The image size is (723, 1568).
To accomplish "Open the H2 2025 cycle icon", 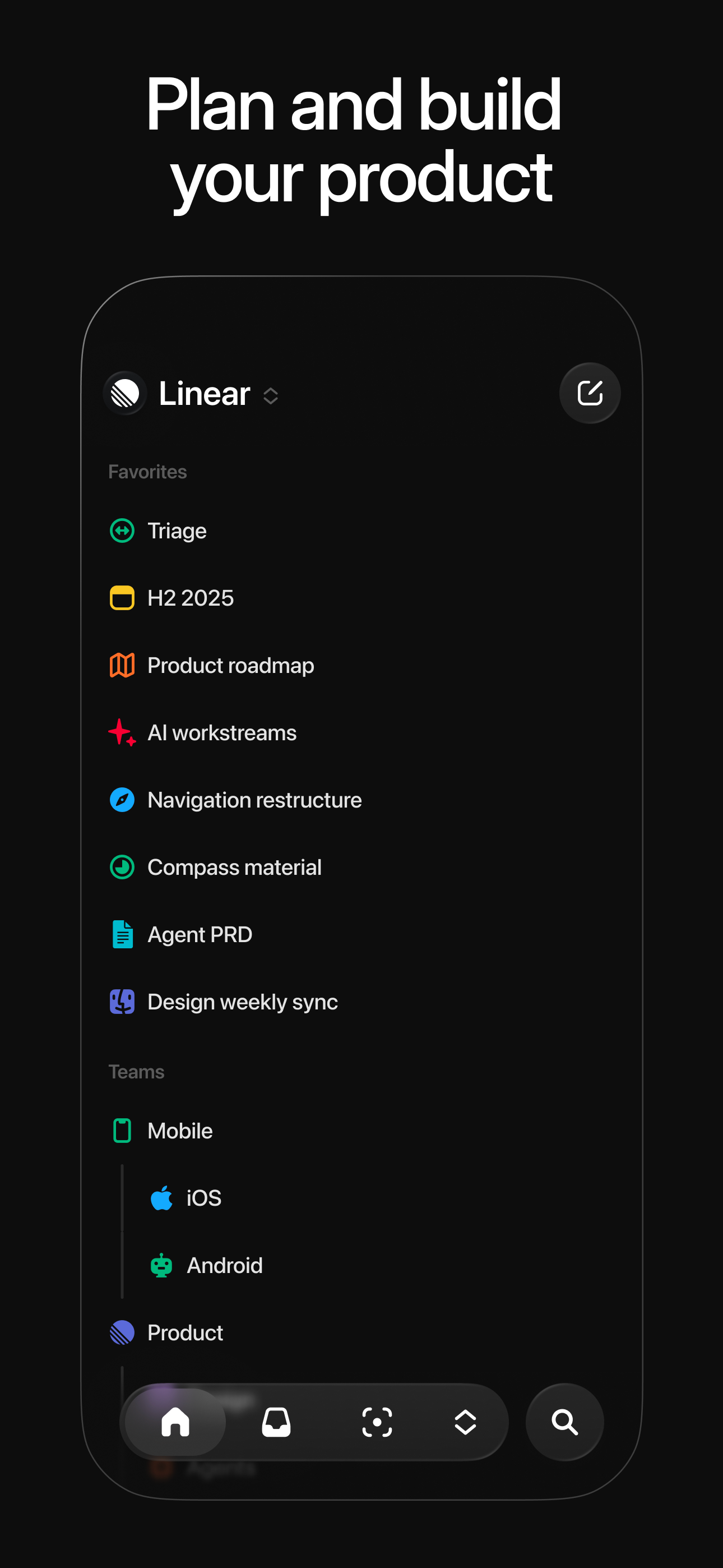I will pyautogui.click(x=122, y=598).
